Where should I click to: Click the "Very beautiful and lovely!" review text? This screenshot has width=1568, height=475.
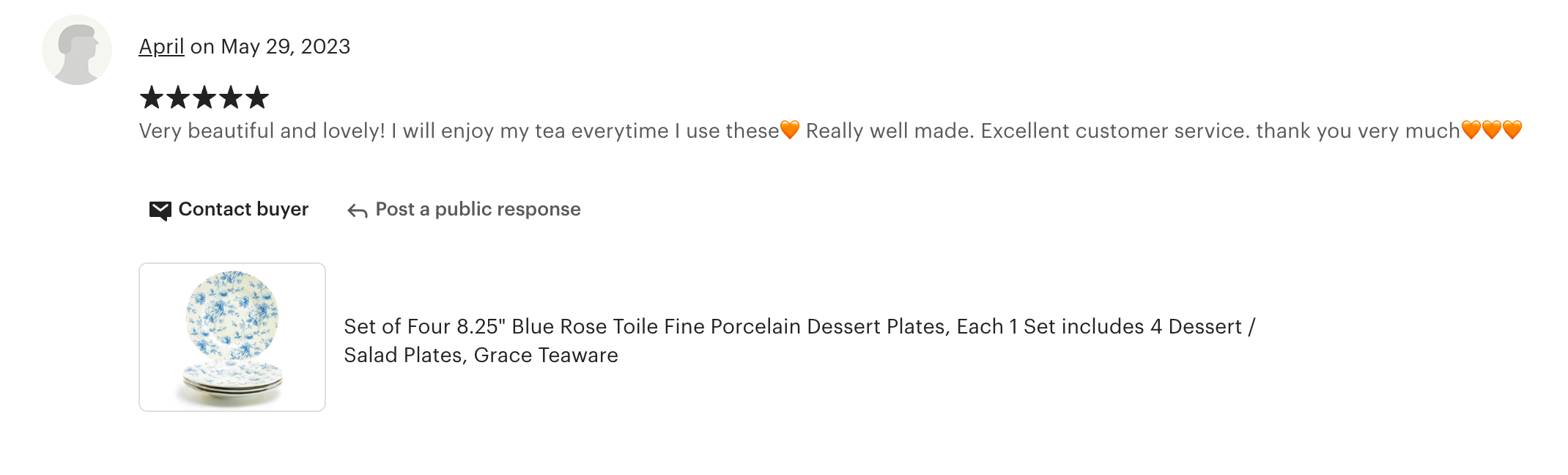tap(262, 131)
